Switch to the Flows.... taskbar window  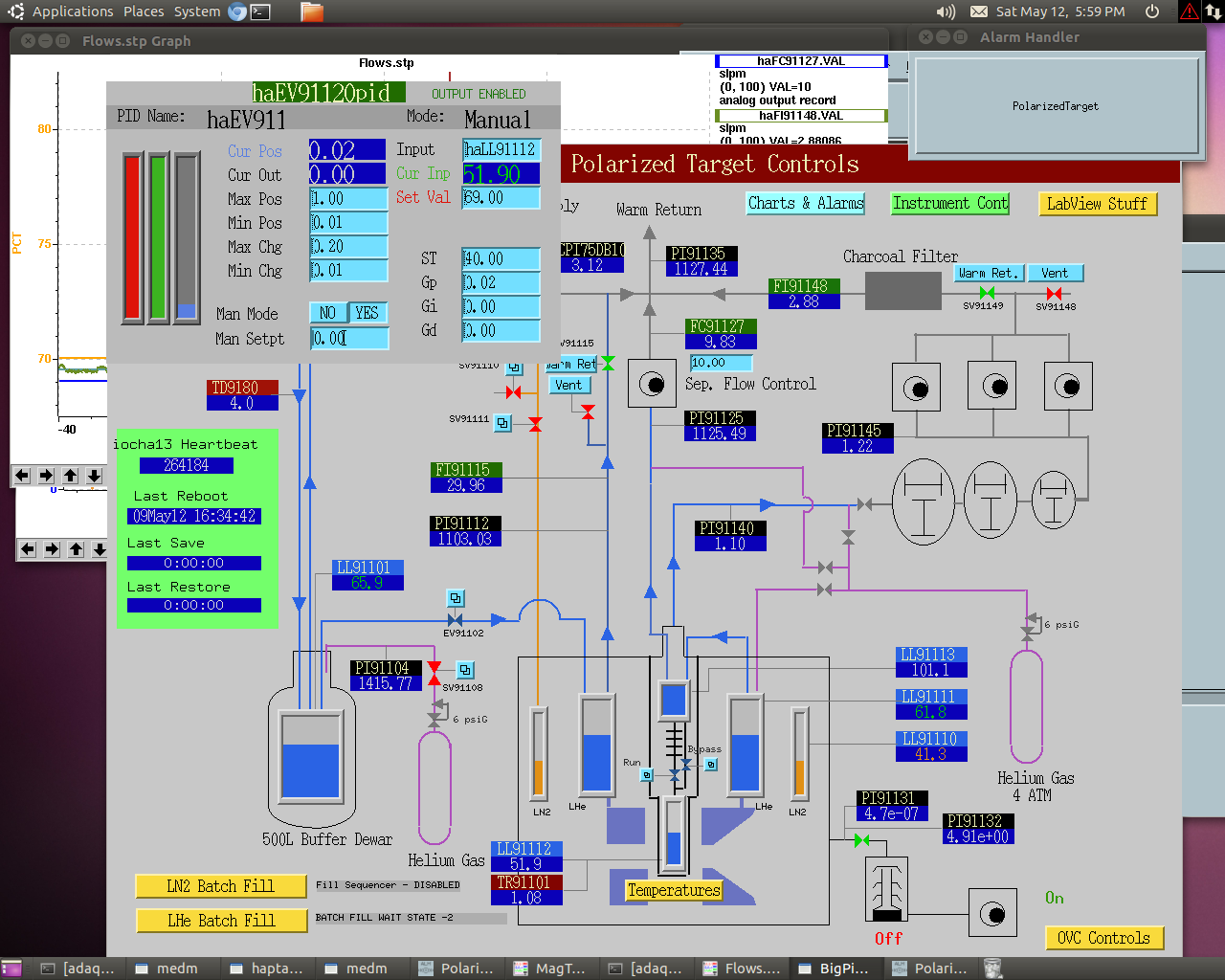tap(743, 969)
